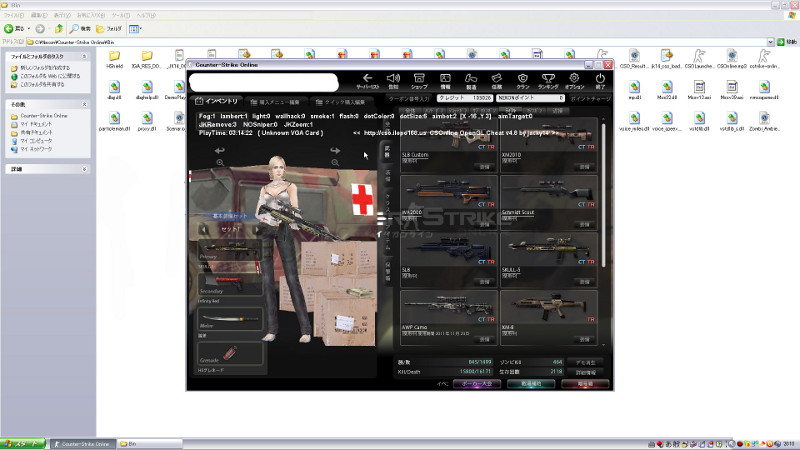
Task: Open Counter-Strike Online folder link in sidebar
Action: (44, 116)
